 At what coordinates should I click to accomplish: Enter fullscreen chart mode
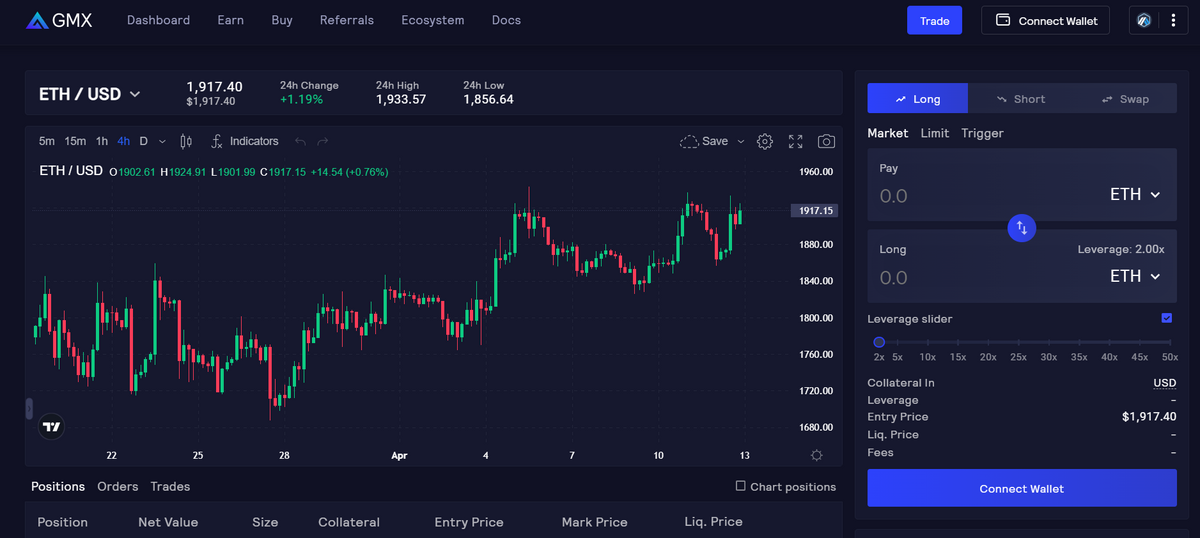pos(796,141)
